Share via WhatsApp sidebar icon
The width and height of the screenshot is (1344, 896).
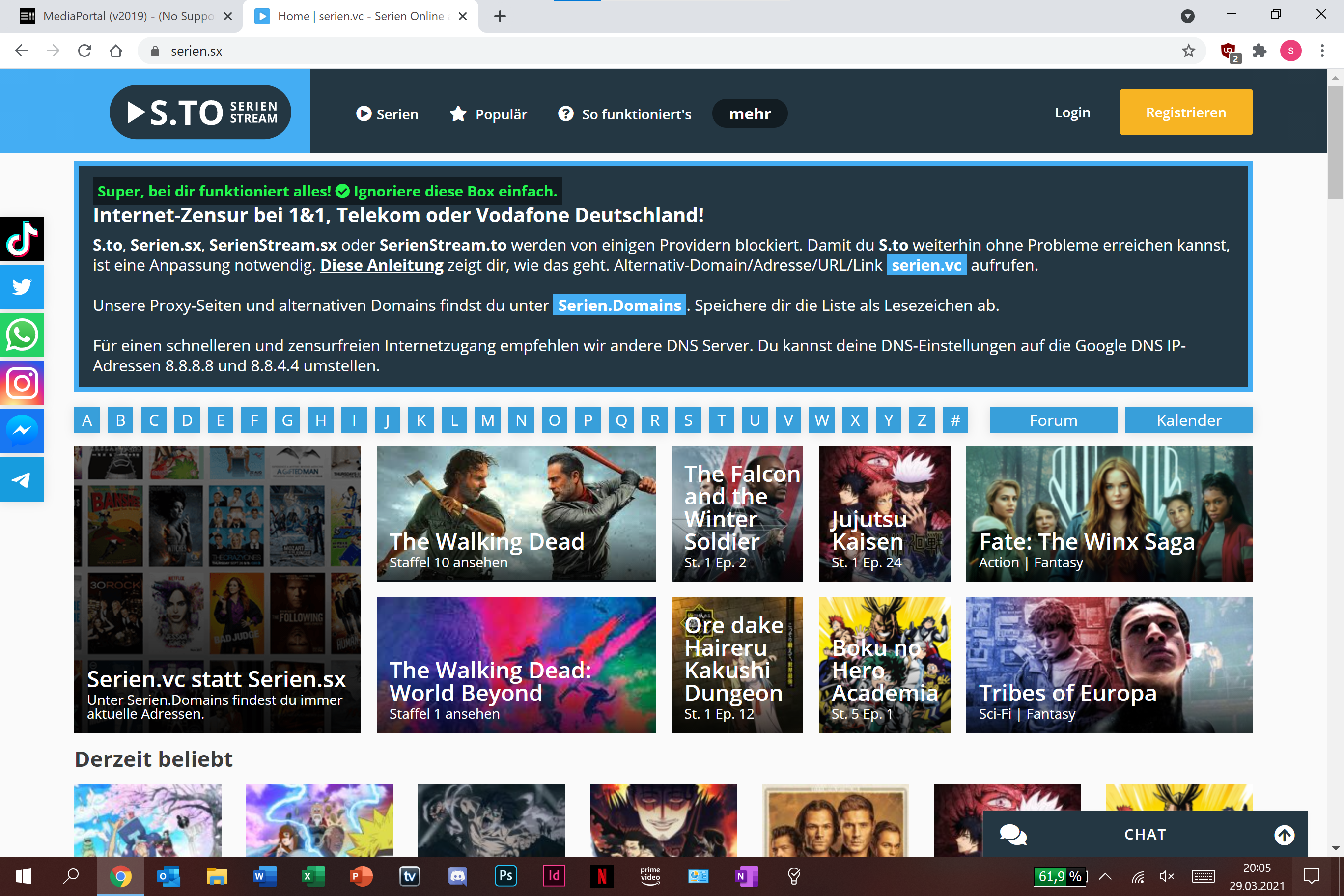tap(22, 335)
